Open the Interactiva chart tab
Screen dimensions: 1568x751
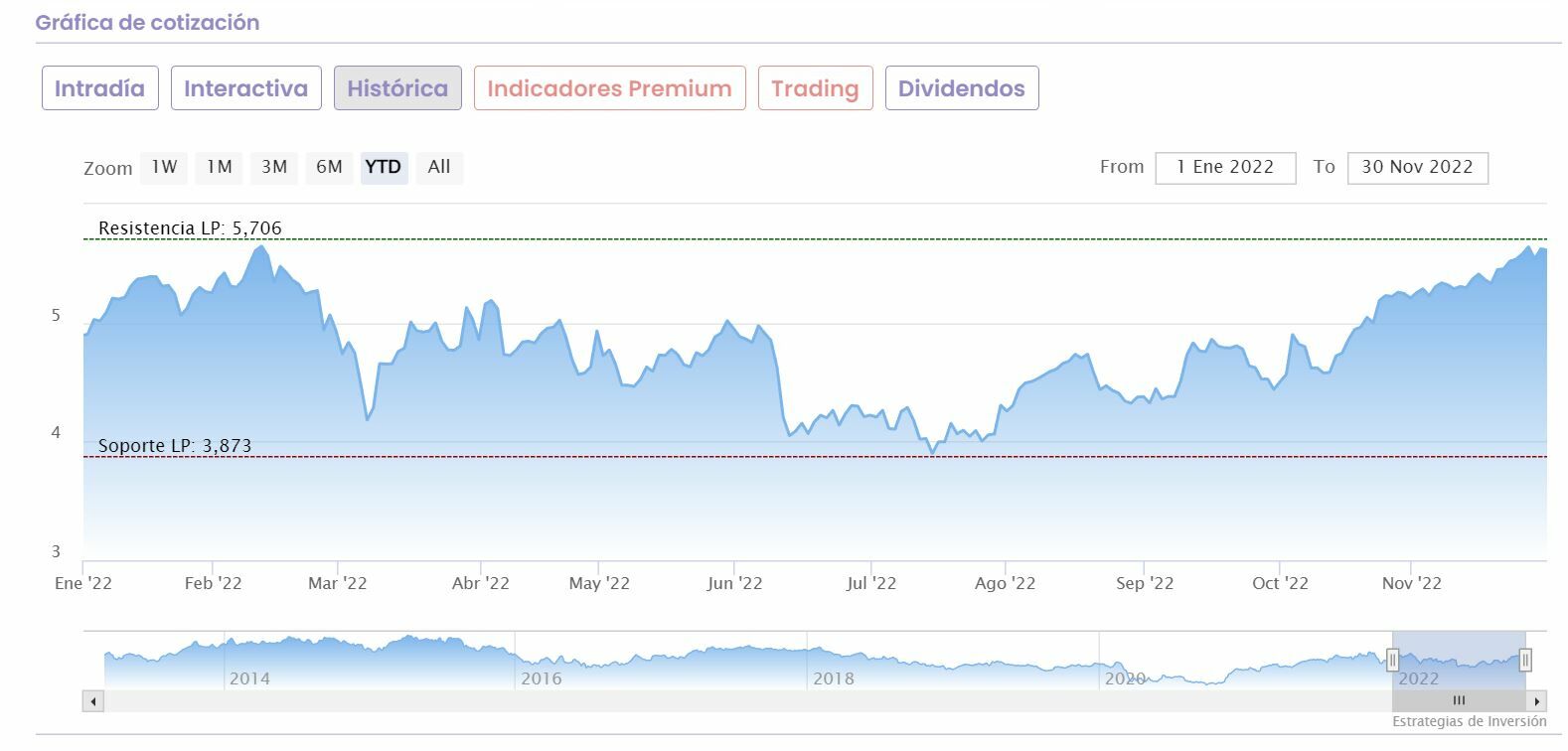click(245, 88)
